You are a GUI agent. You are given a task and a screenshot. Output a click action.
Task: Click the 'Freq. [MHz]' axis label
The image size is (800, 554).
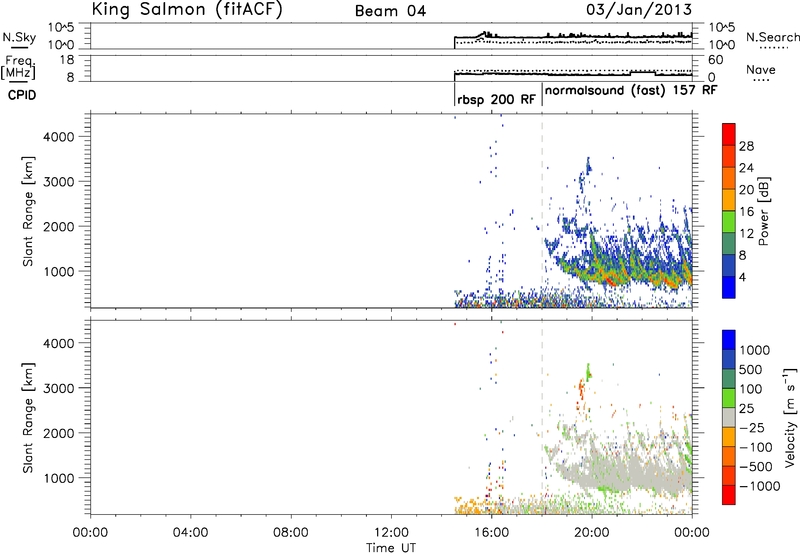click(19, 68)
